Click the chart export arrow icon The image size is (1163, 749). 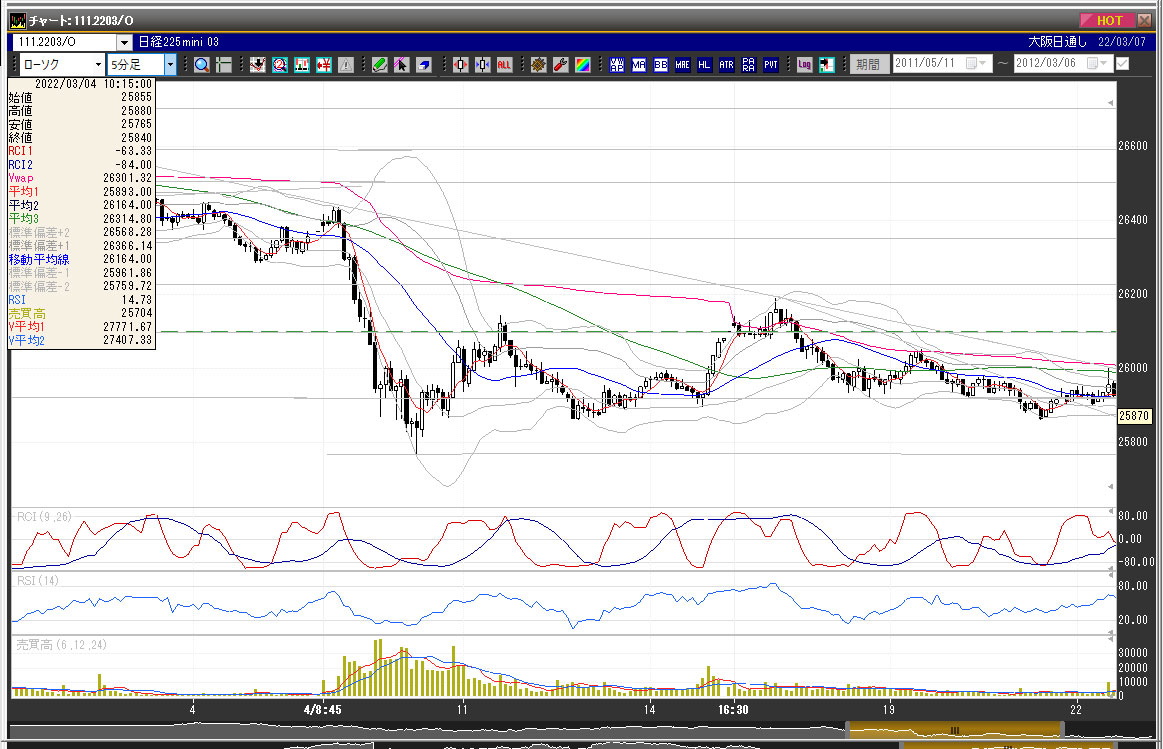[x=827, y=65]
